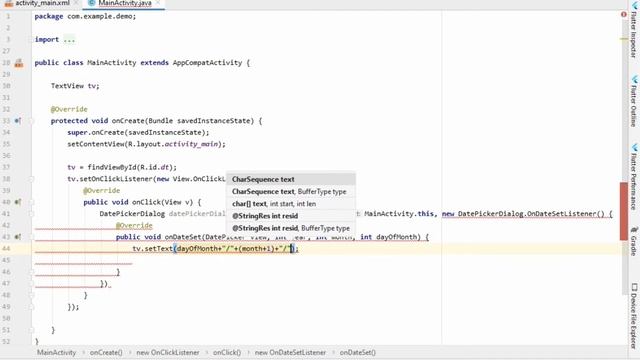Screen dimensions: 640x360
Task: Click 'setContentView(R.layout.activity_main);' line
Action: pos(147,144)
